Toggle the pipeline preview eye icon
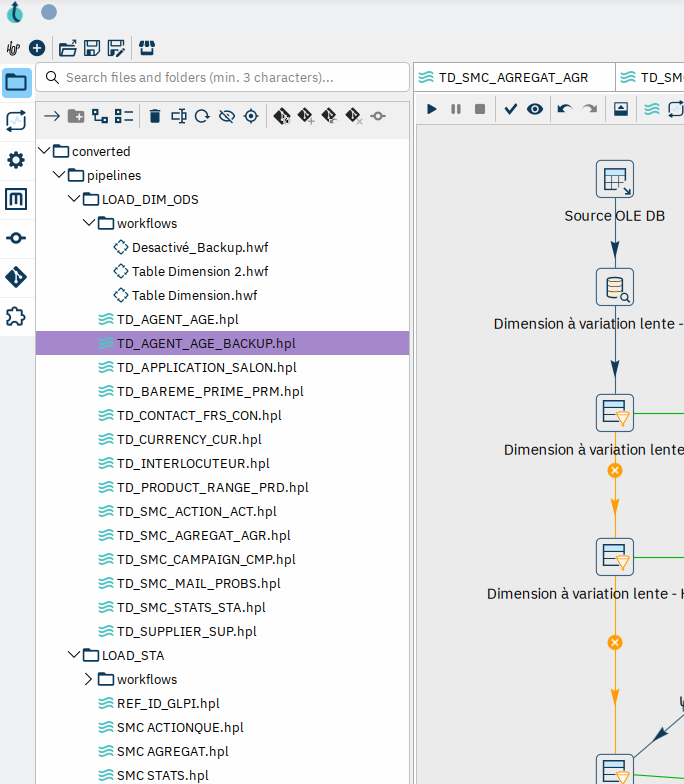This screenshot has width=684, height=784. [535, 109]
